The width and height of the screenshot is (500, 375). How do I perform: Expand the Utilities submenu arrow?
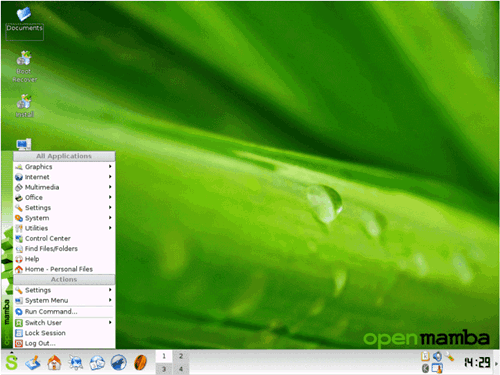click(x=110, y=228)
